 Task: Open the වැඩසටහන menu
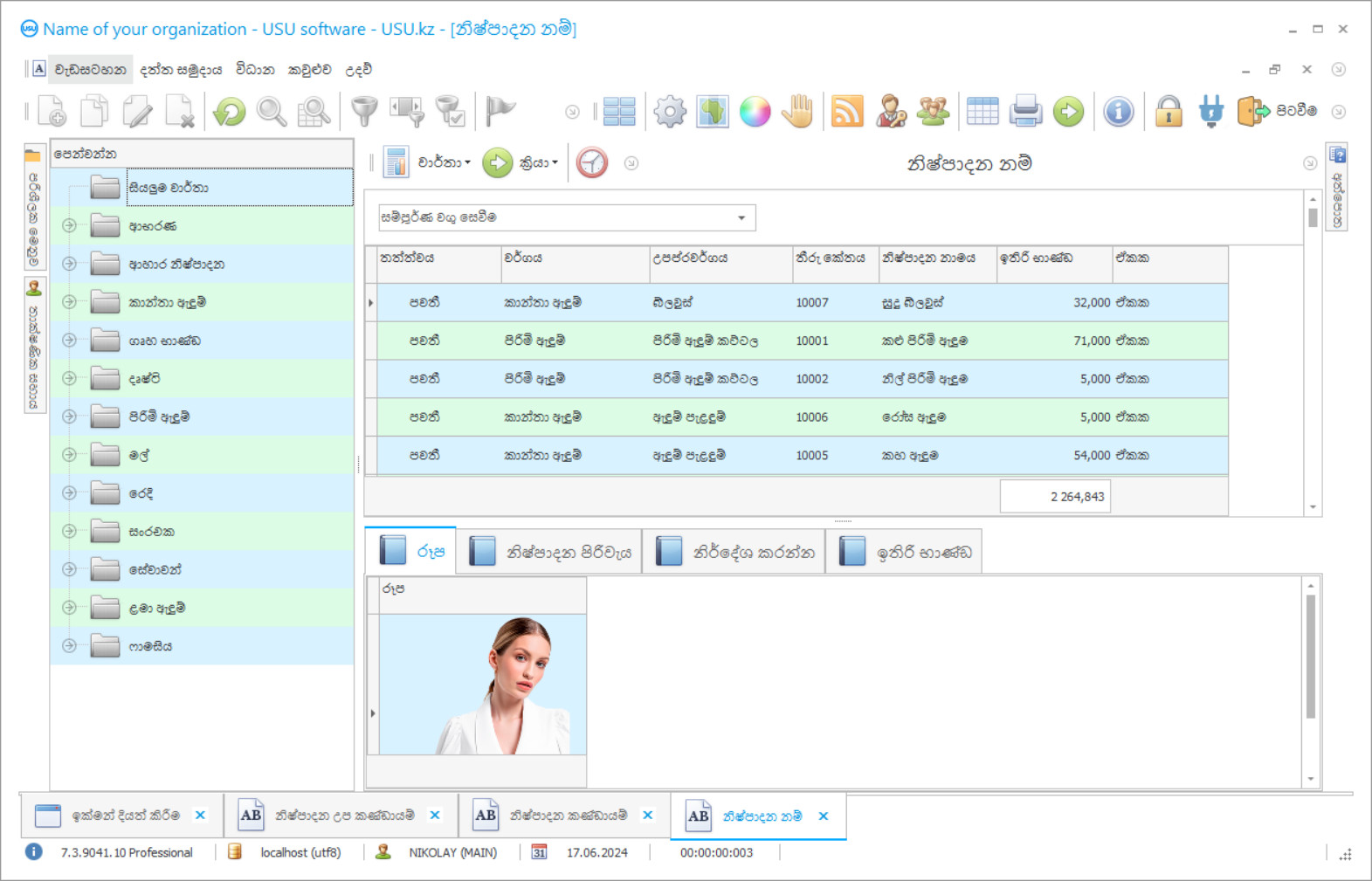tap(90, 70)
